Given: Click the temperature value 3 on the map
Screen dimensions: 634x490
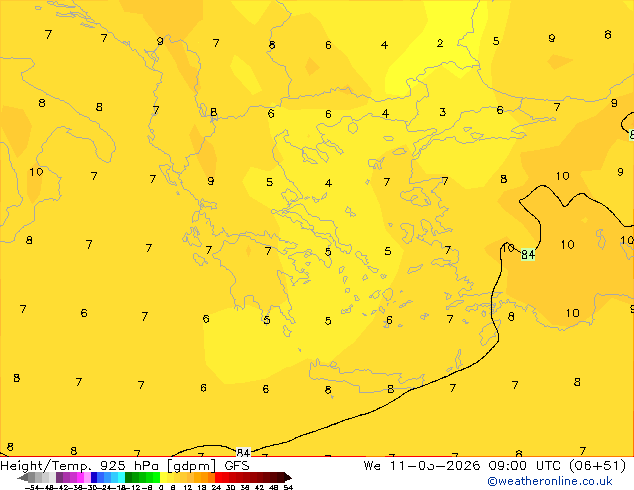Looking at the screenshot, I should click(x=443, y=112).
